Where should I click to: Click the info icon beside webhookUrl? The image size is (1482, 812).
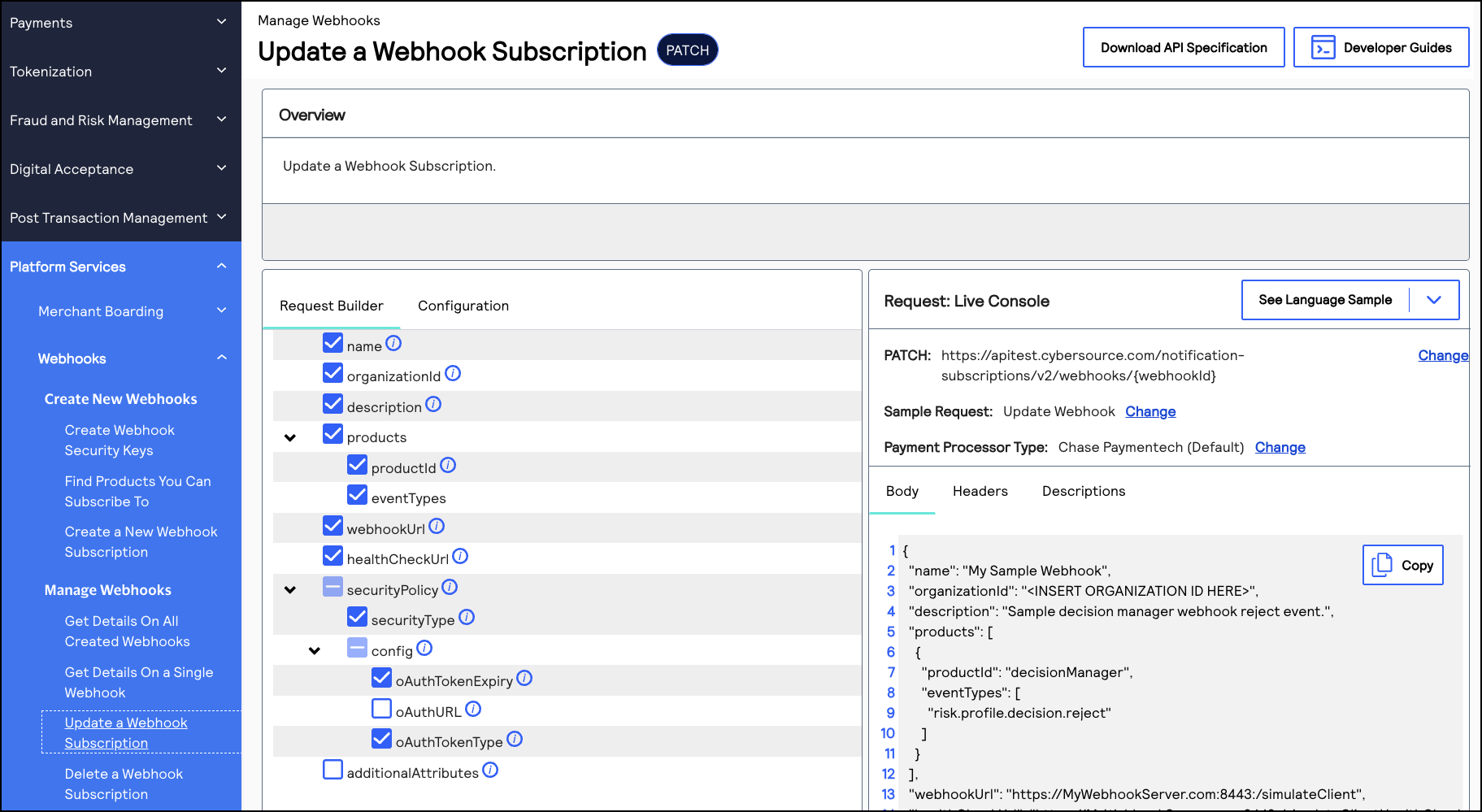click(x=437, y=526)
